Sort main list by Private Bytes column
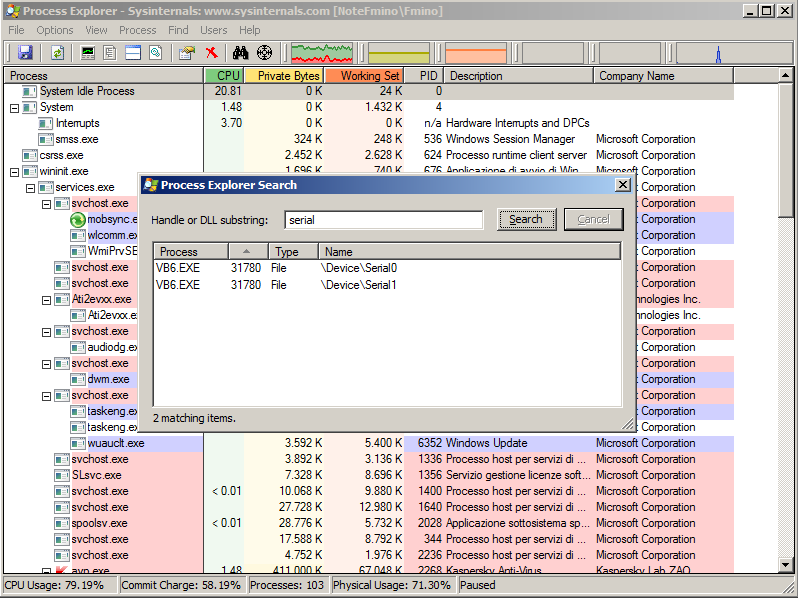The image size is (798, 598). (x=284, y=75)
